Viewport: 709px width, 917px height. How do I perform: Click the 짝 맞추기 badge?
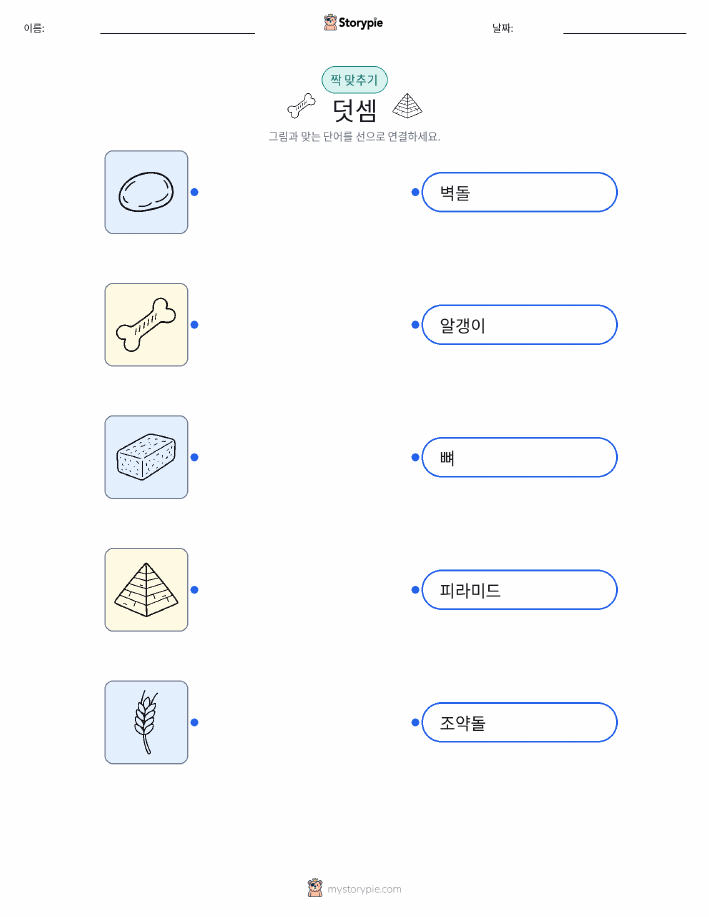click(x=354, y=80)
